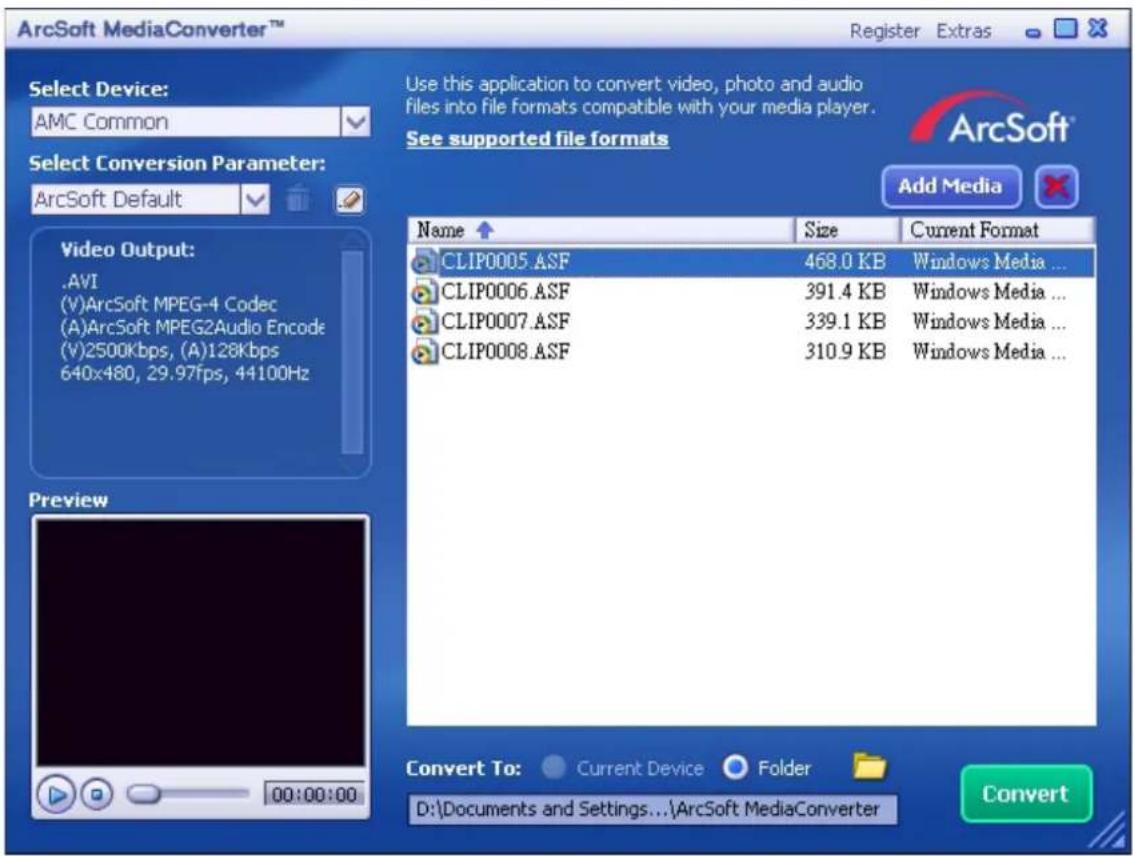
Task: Click the CLIP0005.ASF file icon
Action: click(x=425, y=262)
